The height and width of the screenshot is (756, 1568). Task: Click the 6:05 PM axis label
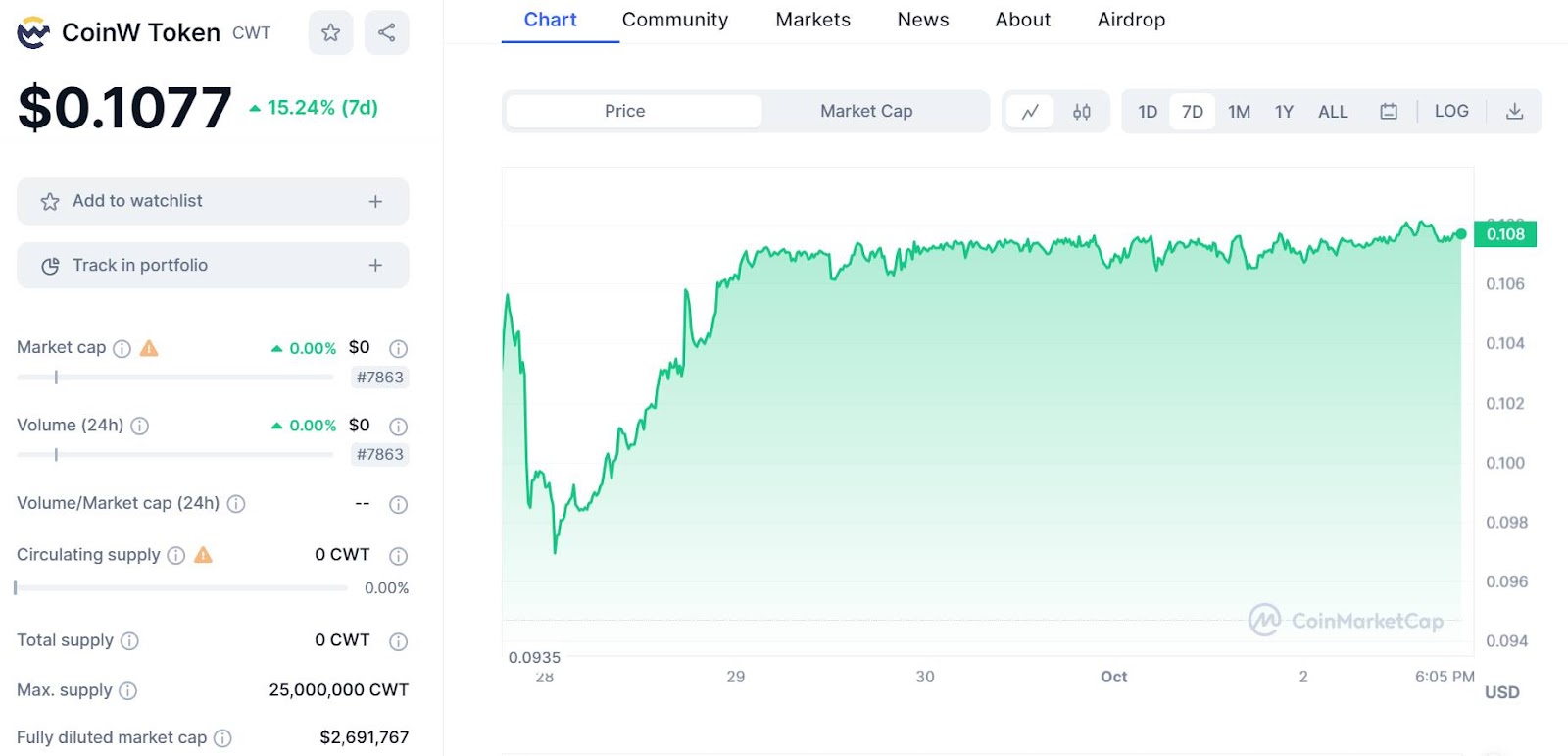tap(1445, 677)
